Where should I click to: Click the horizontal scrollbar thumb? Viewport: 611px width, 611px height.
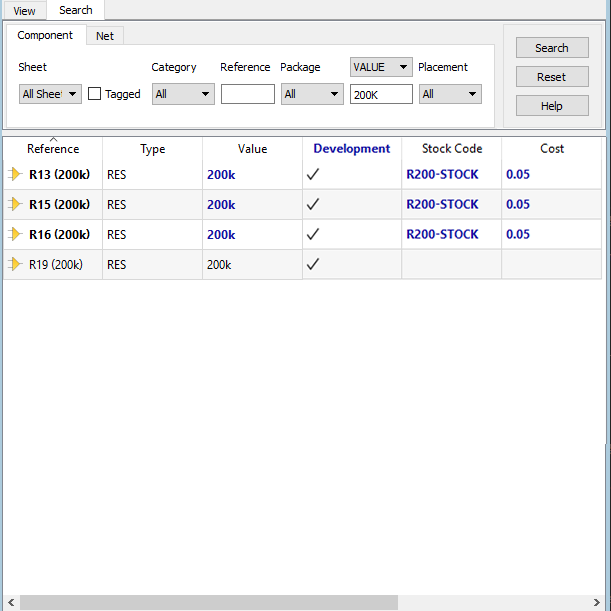click(x=209, y=602)
